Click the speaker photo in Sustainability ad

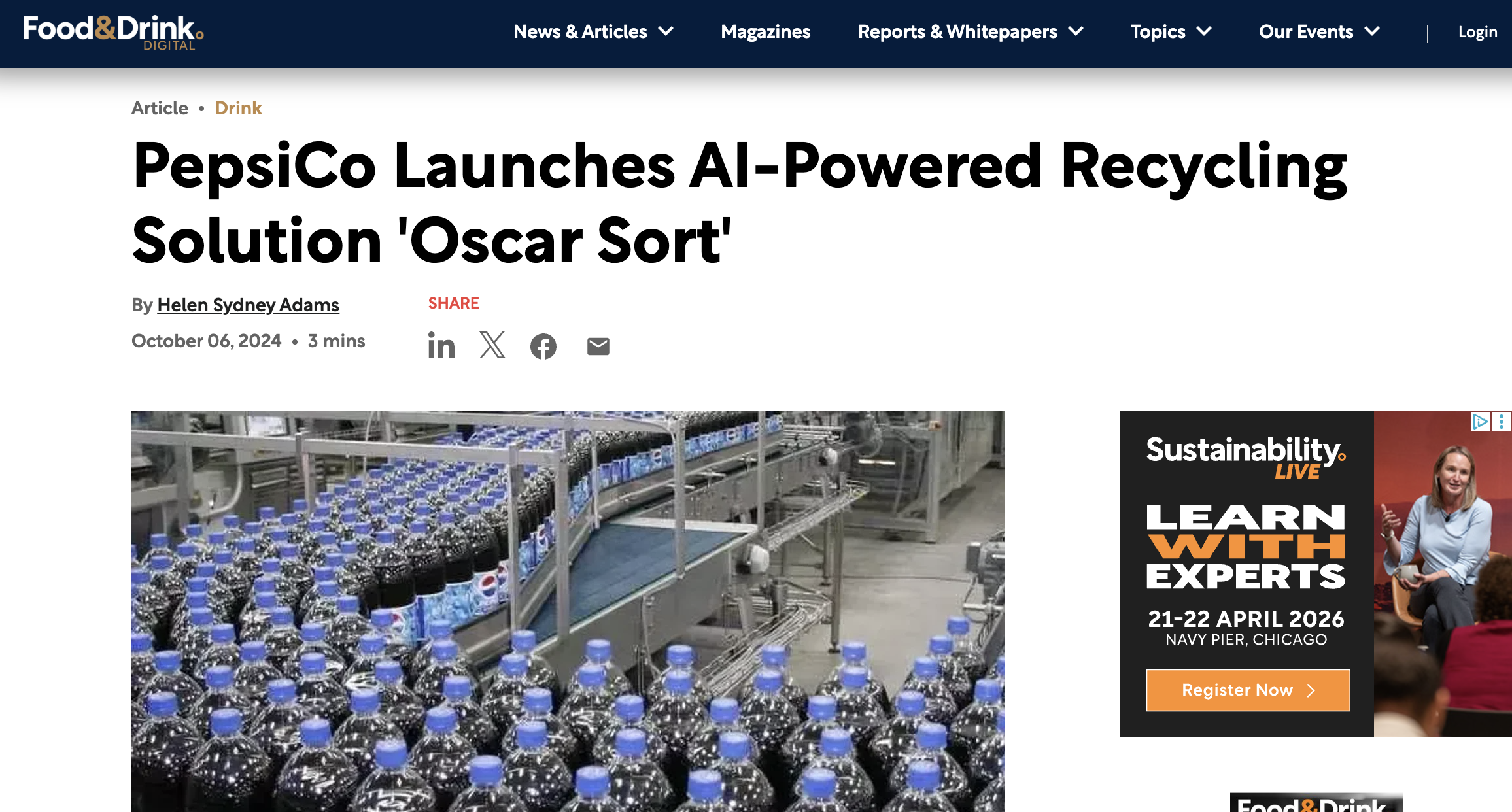(1443, 573)
